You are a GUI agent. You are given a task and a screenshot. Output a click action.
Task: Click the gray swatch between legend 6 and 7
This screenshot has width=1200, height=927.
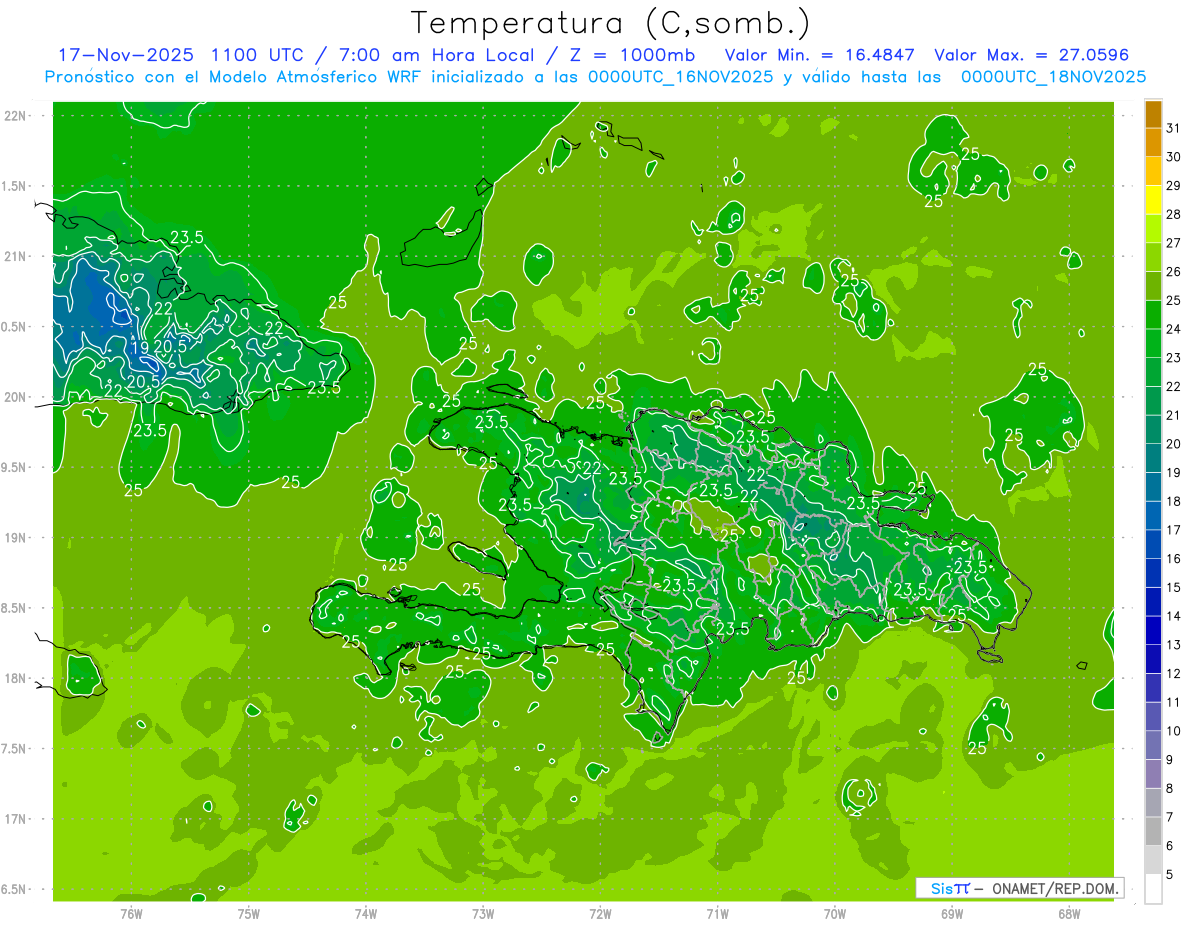click(1153, 832)
